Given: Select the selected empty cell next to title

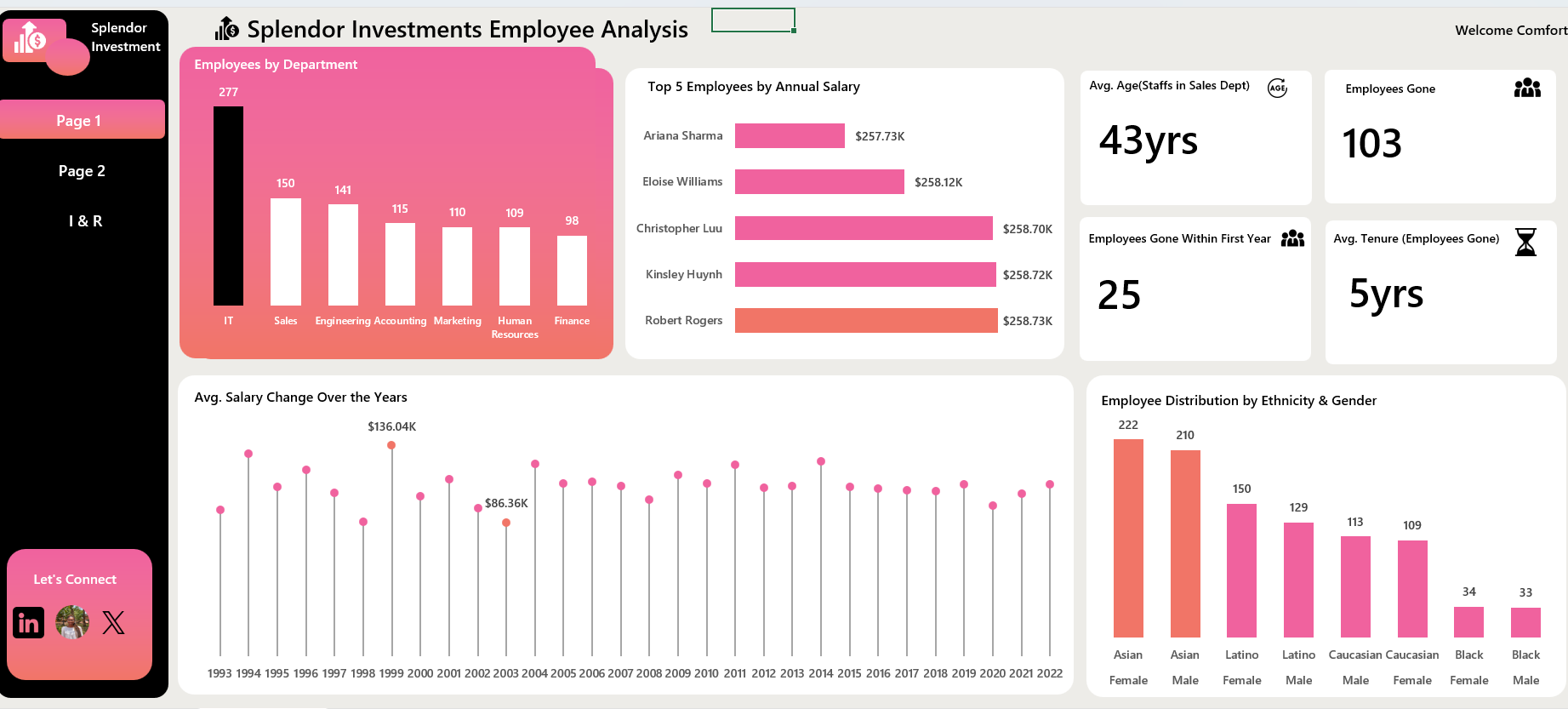Looking at the screenshot, I should coord(753,20).
